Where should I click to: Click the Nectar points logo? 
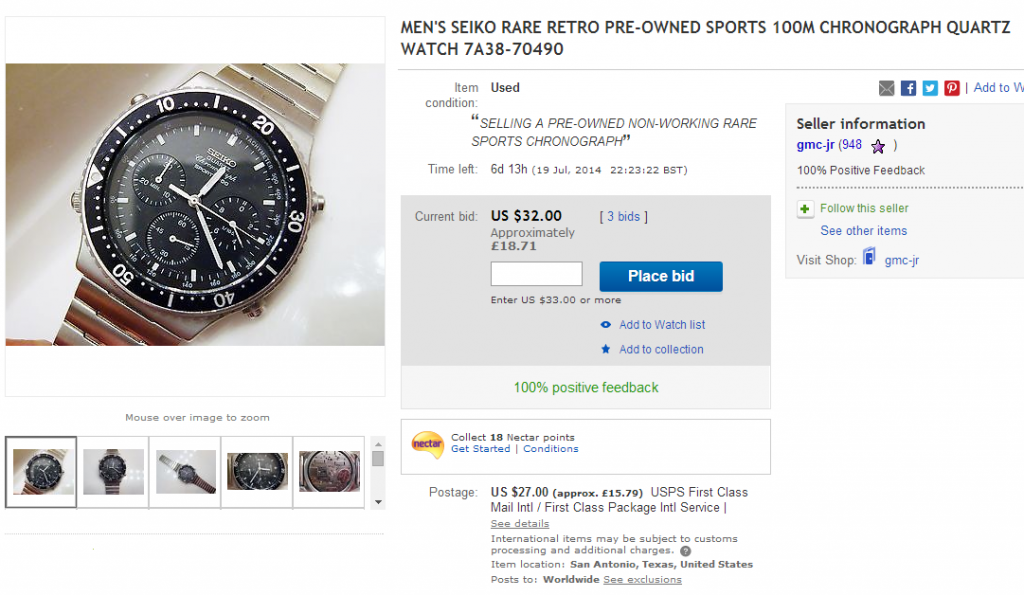(x=428, y=442)
